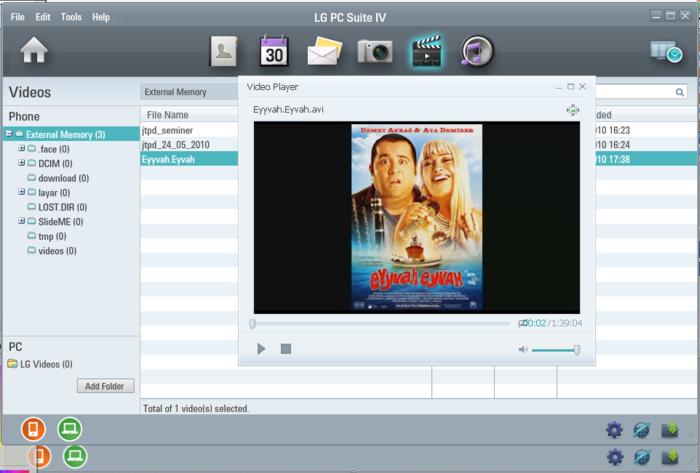Toggle the video player fullscreen icon
Screen dimensions: 700x473
(572, 110)
